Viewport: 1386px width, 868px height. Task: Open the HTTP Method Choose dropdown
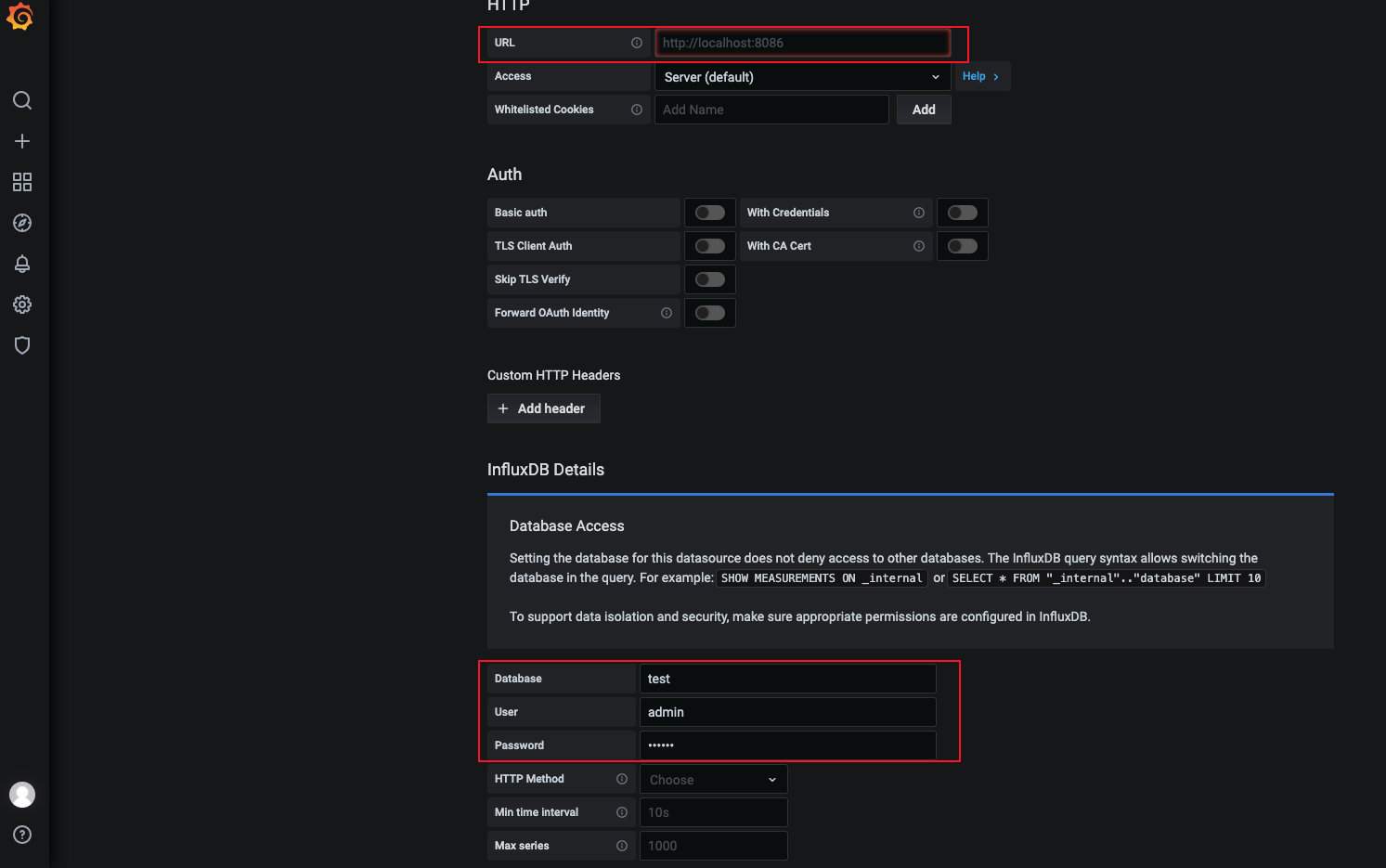tap(713, 780)
